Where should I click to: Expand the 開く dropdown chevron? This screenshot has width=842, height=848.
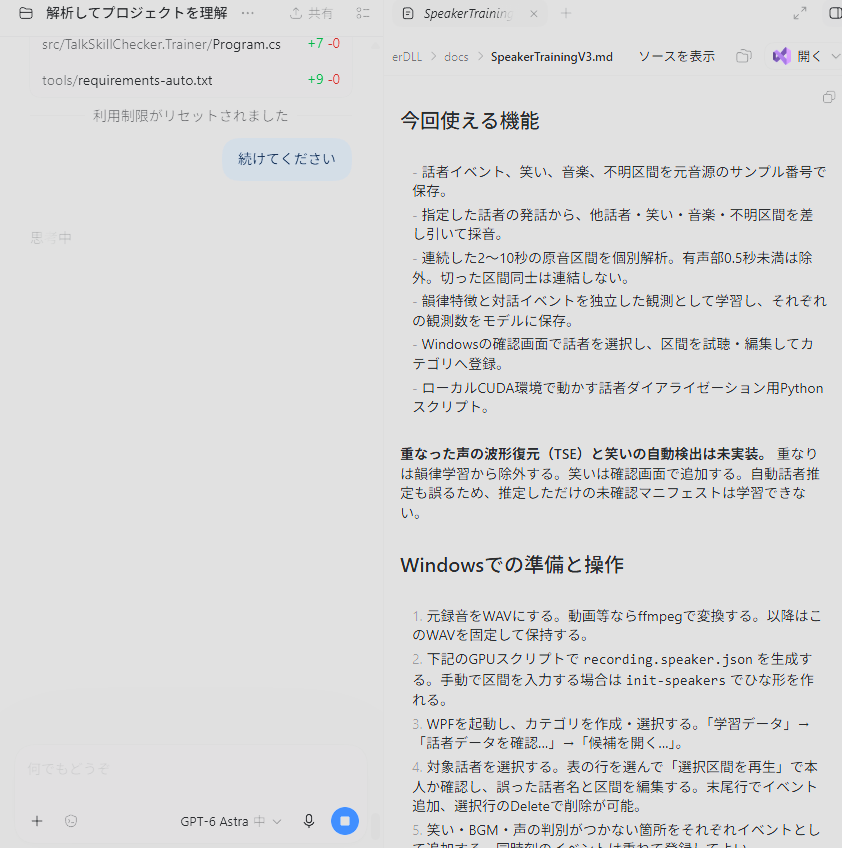835,56
